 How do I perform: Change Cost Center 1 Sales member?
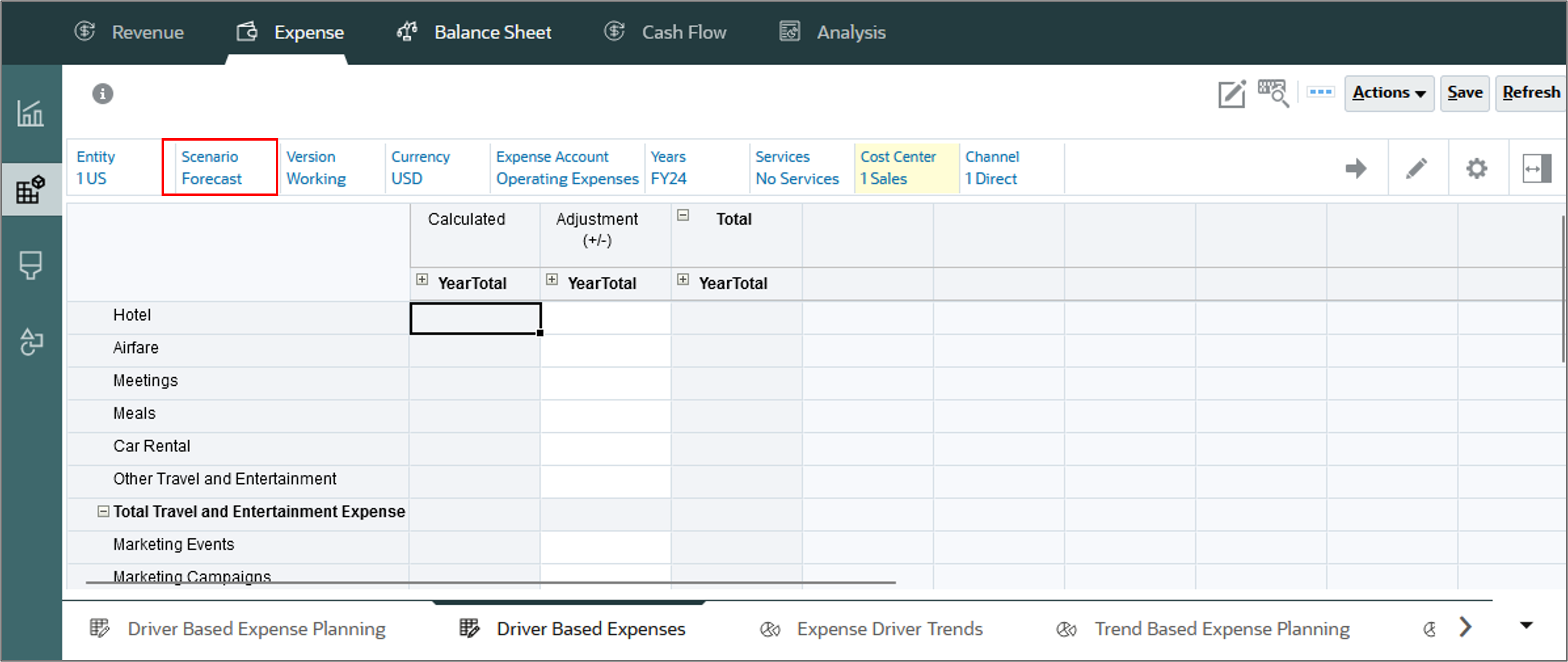point(907,167)
